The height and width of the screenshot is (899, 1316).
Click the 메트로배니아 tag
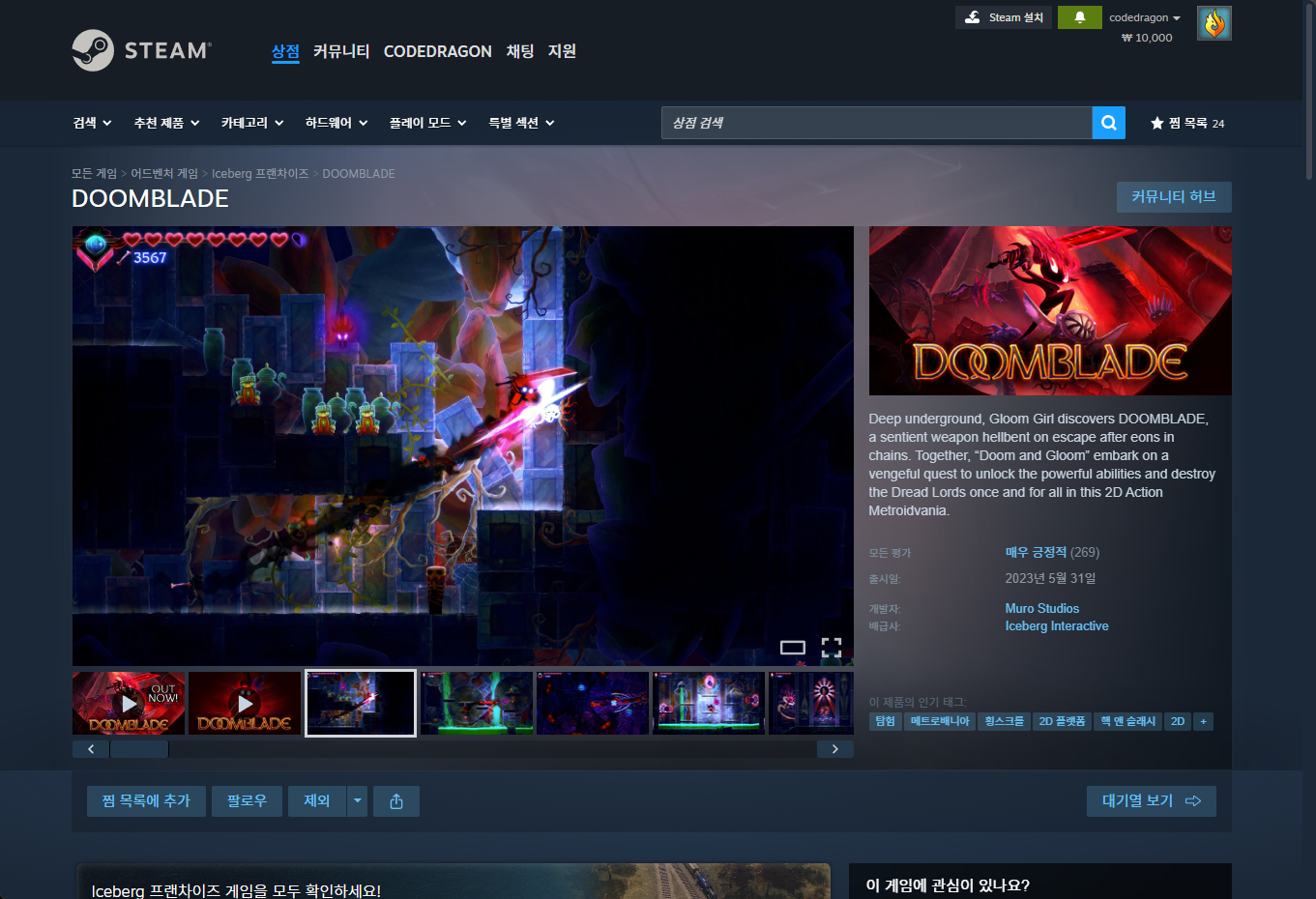click(940, 721)
